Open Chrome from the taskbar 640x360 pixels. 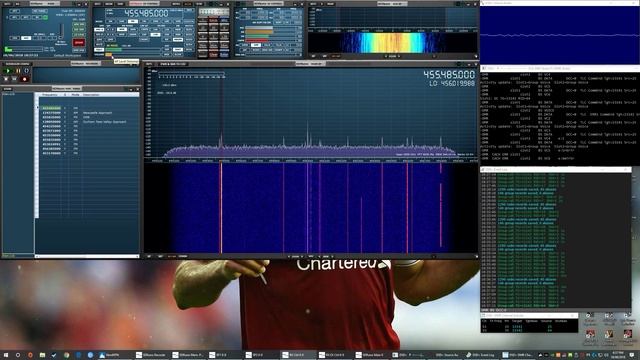tap(66, 355)
